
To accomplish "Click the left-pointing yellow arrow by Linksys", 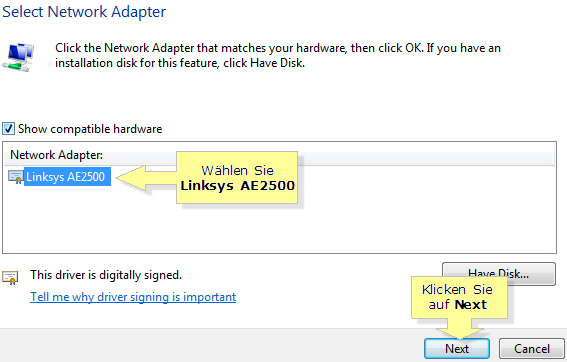I will [145, 178].
